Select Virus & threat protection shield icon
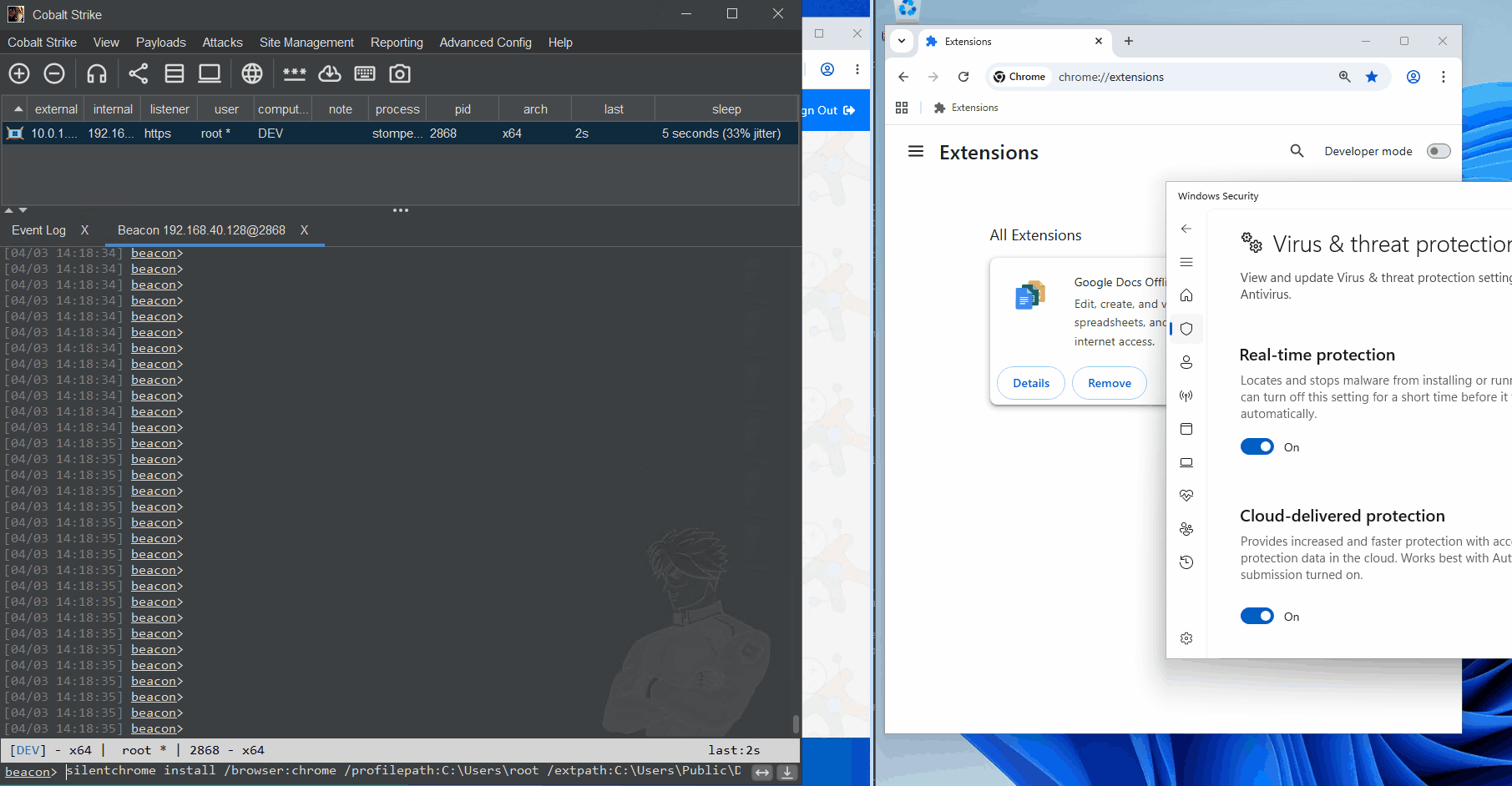 tap(1186, 329)
